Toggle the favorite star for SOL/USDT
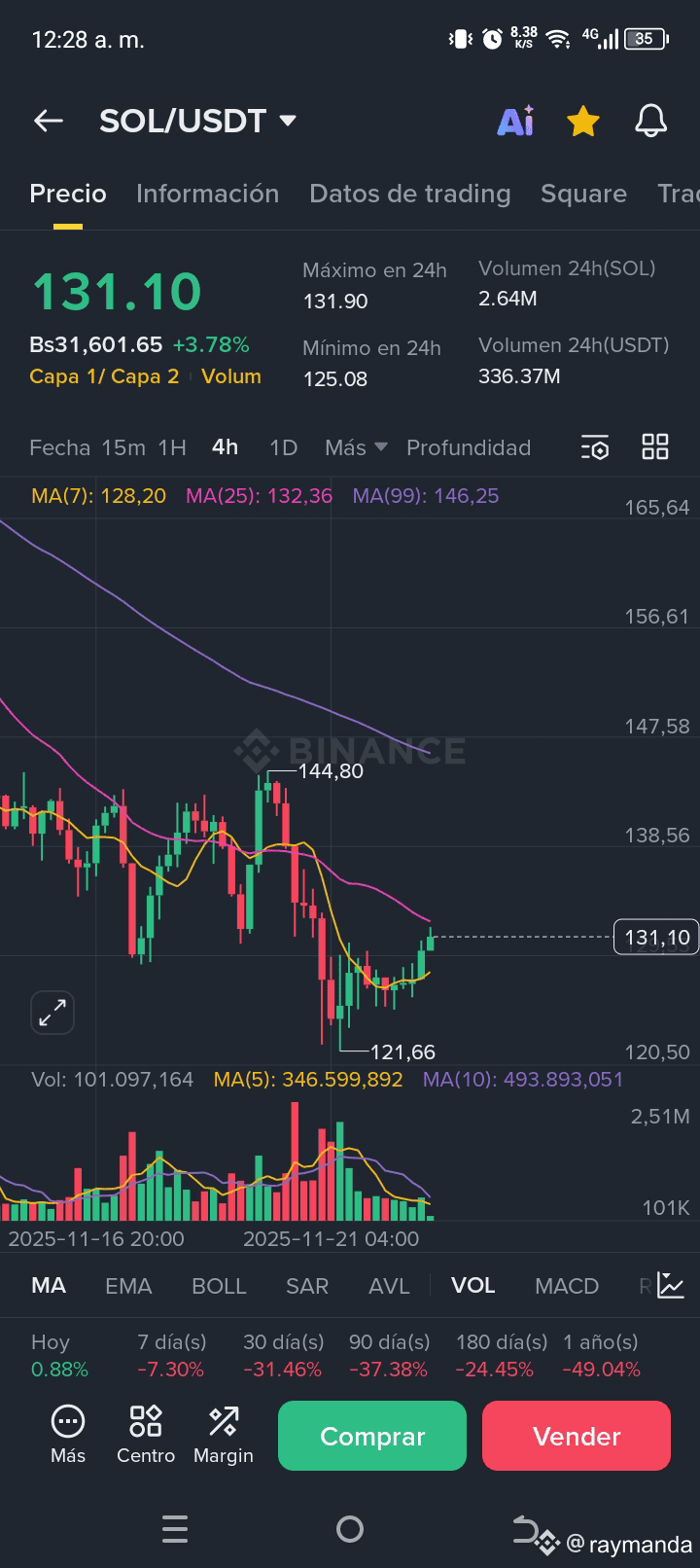Viewport: 700px width, 1568px height. (582, 121)
